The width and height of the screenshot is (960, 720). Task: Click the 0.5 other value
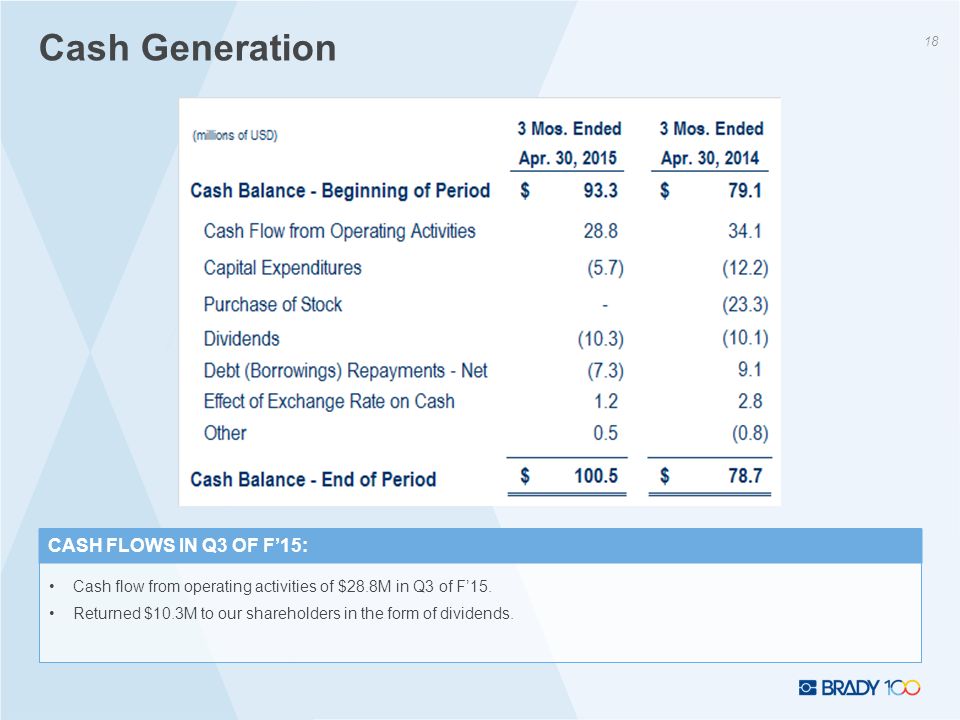pos(605,433)
